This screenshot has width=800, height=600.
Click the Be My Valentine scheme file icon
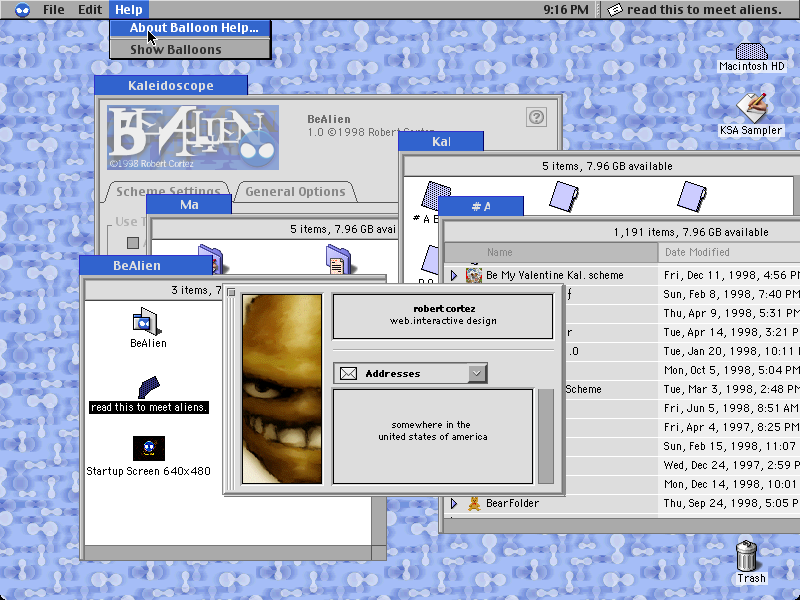click(x=474, y=276)
